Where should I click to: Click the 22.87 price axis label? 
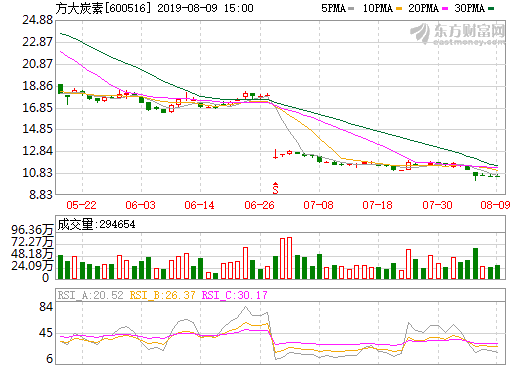(x=37, y=42)
